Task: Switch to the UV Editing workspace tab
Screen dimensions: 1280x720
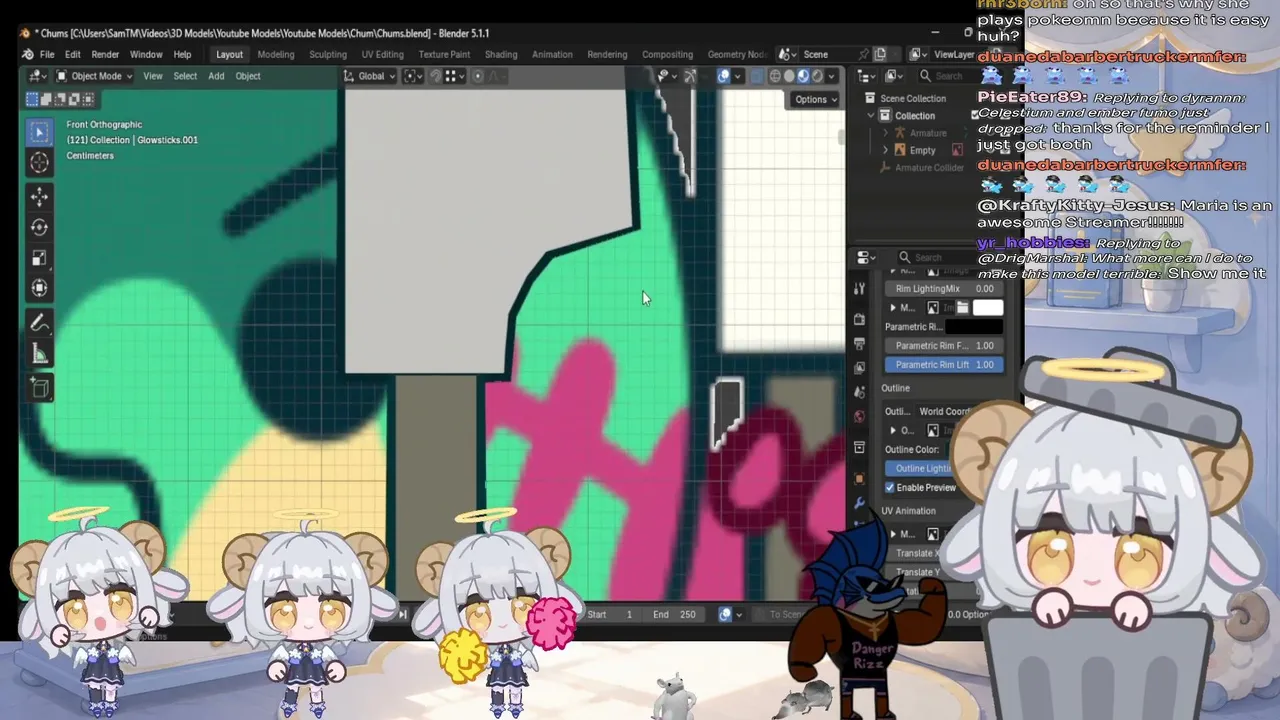Action: [382, 54]
